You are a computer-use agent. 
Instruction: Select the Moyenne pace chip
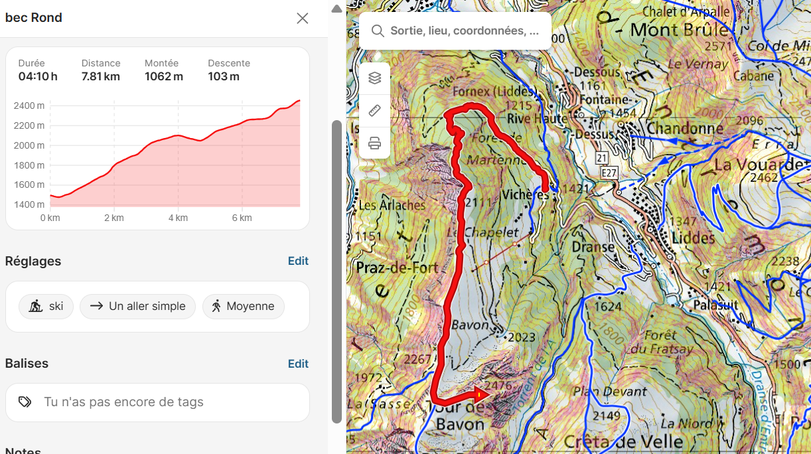coord(243,306)
